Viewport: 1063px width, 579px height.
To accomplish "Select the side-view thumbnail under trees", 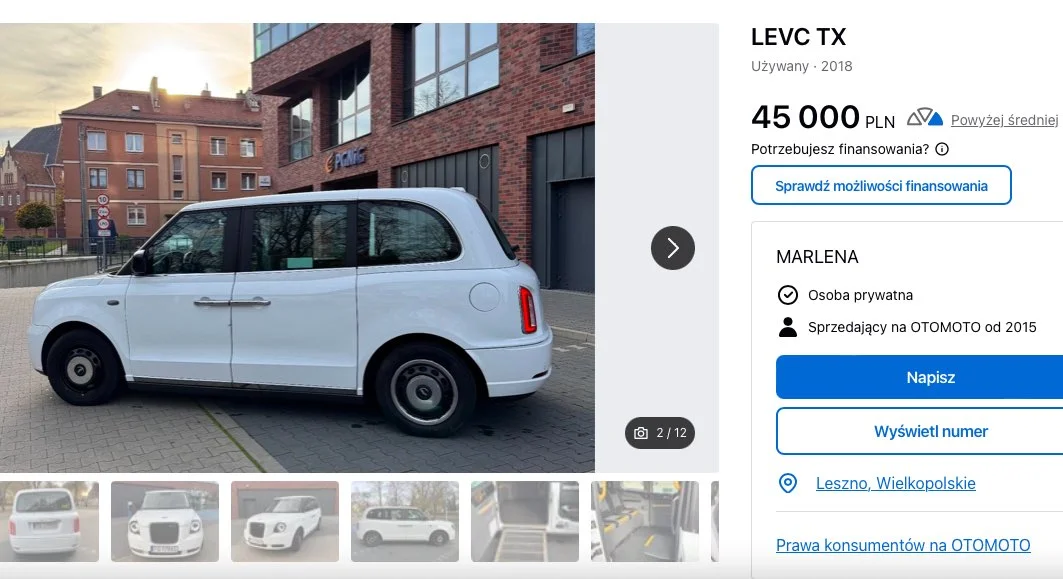I will 405,521.
